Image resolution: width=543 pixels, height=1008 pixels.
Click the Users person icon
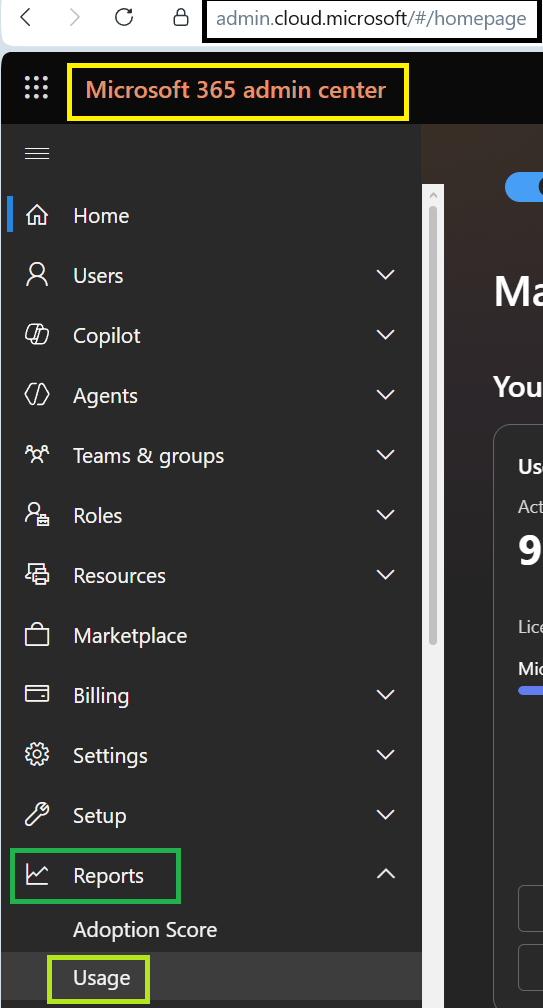coord(37,275)
